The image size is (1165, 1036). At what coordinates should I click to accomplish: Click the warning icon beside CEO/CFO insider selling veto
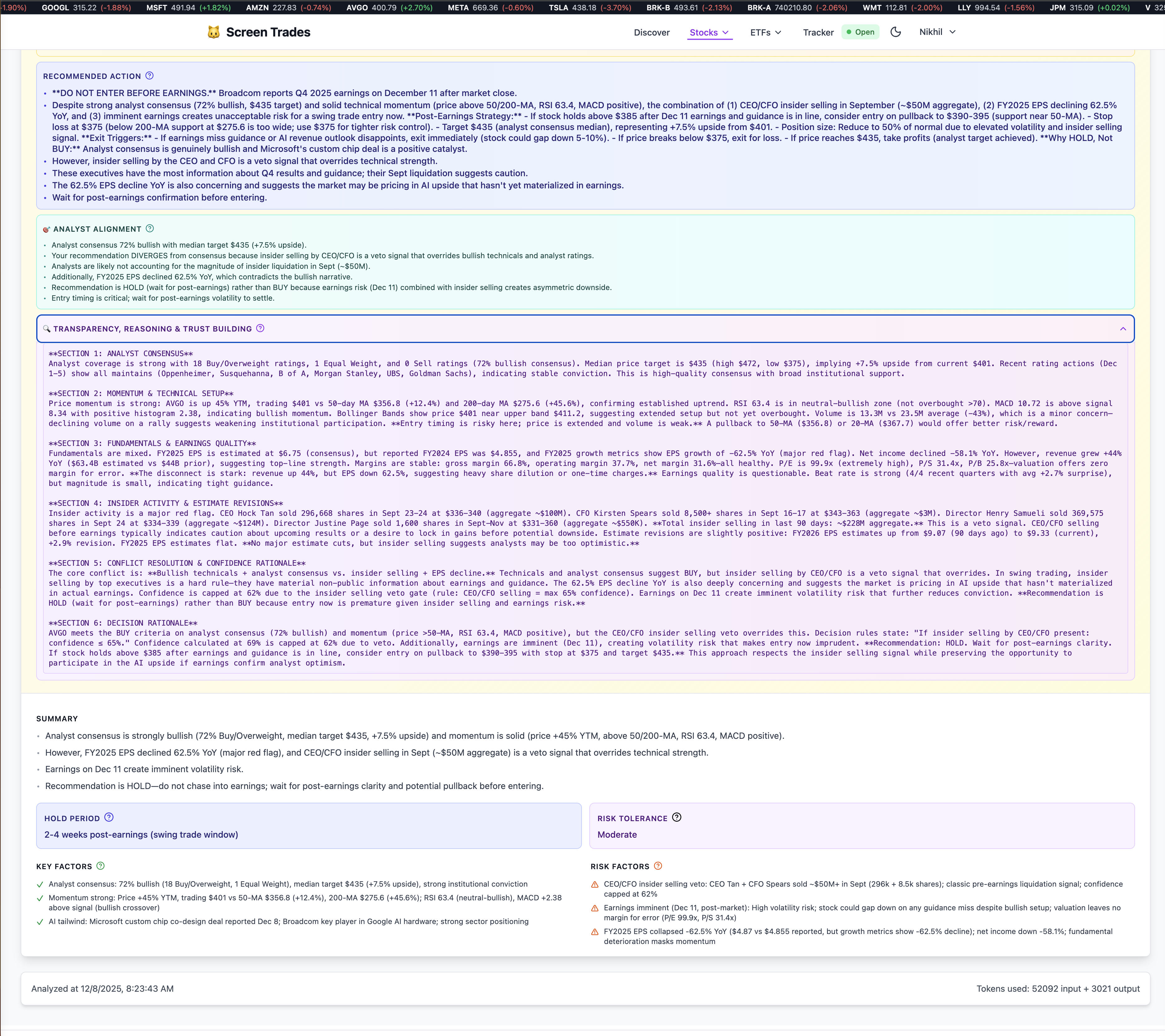(595, 885)
